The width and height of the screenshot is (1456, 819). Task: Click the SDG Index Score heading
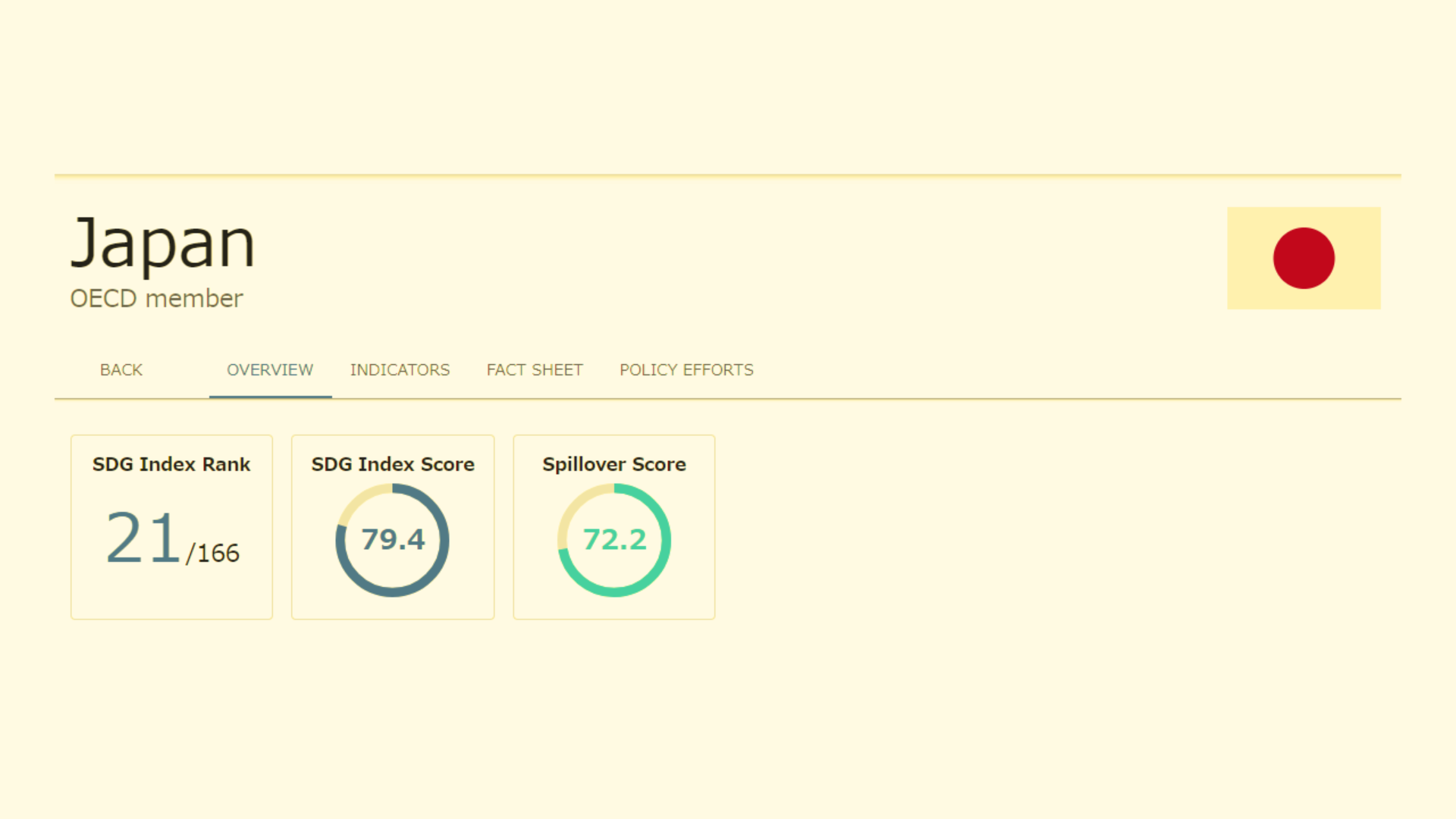(x=393, y=464)
